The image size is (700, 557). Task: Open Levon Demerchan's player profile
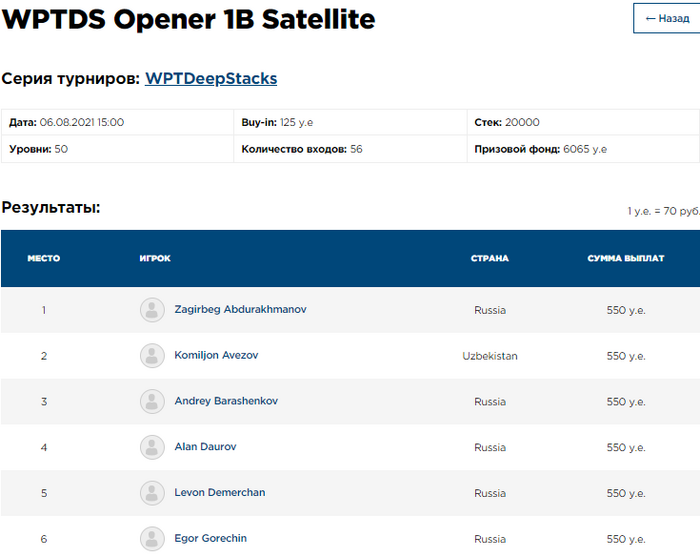click(x=219, y=493)
